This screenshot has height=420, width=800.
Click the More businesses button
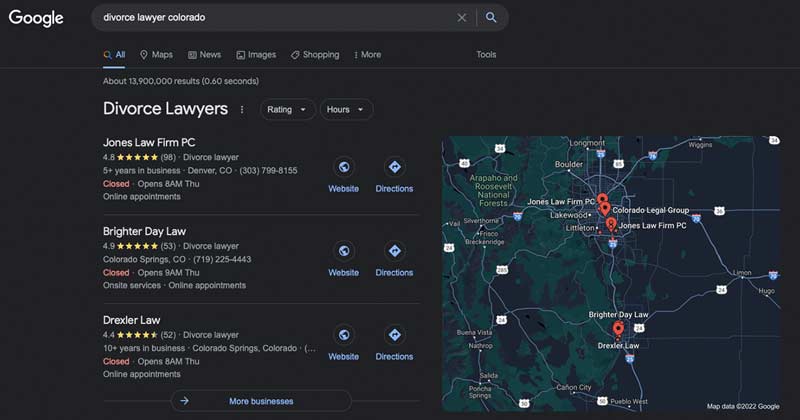[261, 401]
